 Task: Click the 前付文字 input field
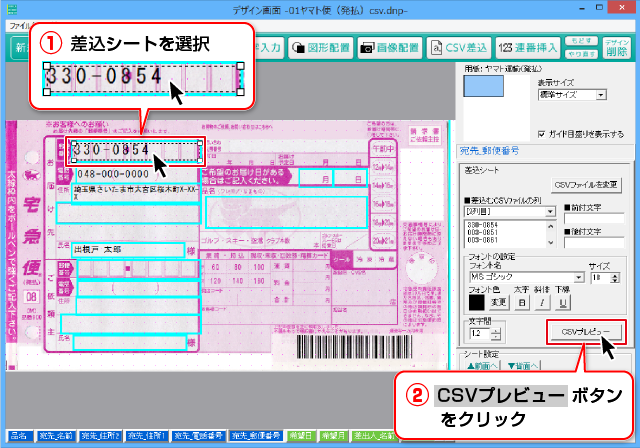point(594,218)
